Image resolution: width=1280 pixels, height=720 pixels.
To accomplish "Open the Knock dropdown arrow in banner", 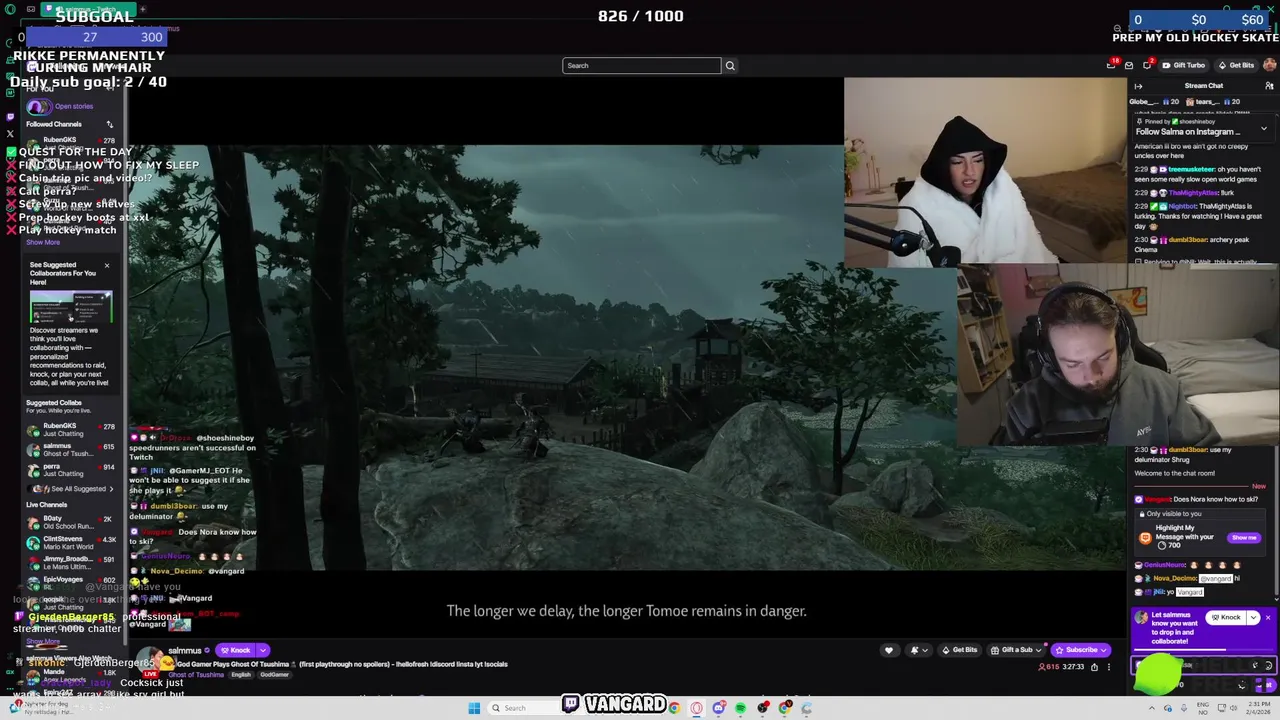I will (1253, 617).
